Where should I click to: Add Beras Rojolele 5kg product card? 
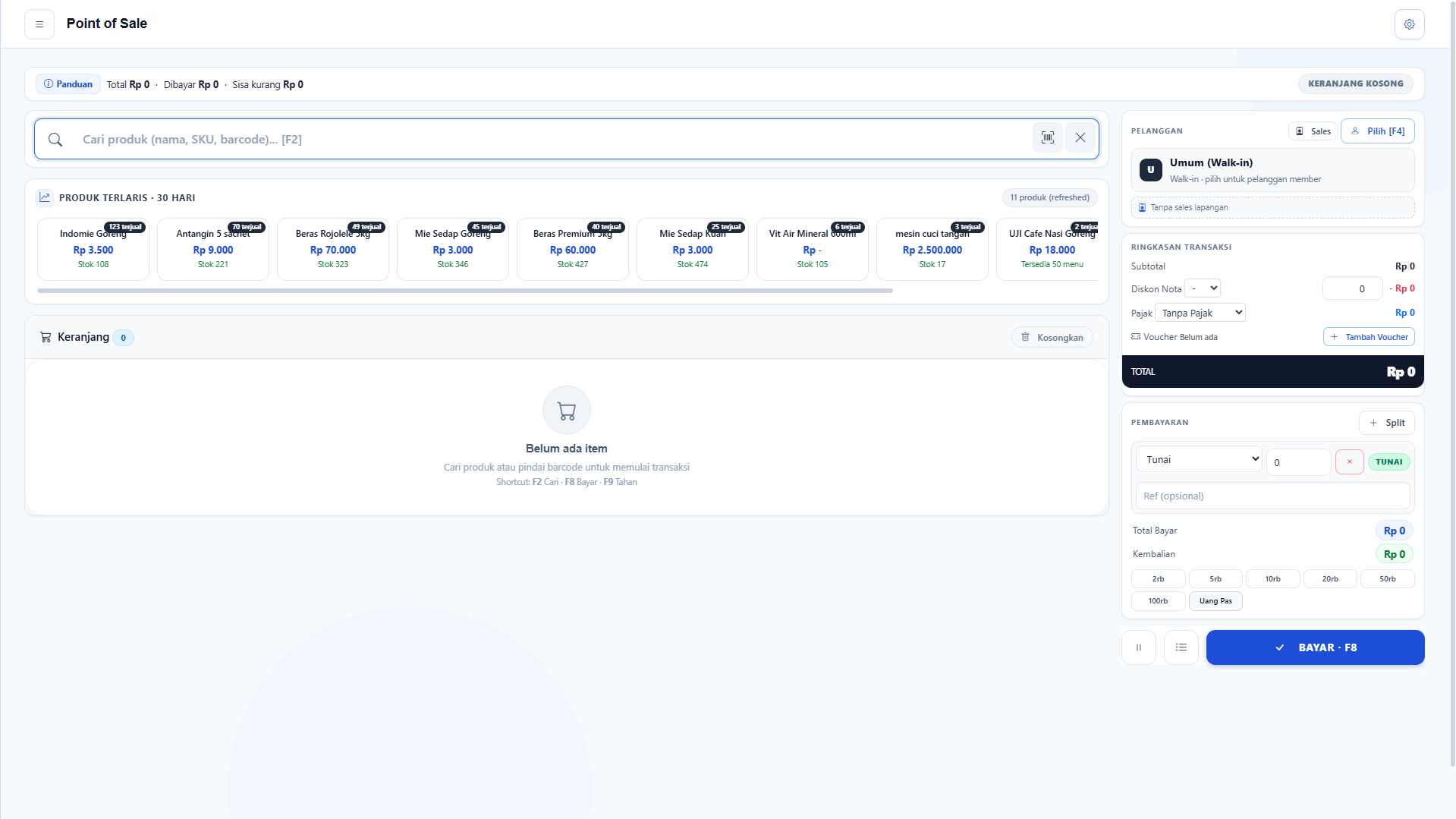[333, 250]
